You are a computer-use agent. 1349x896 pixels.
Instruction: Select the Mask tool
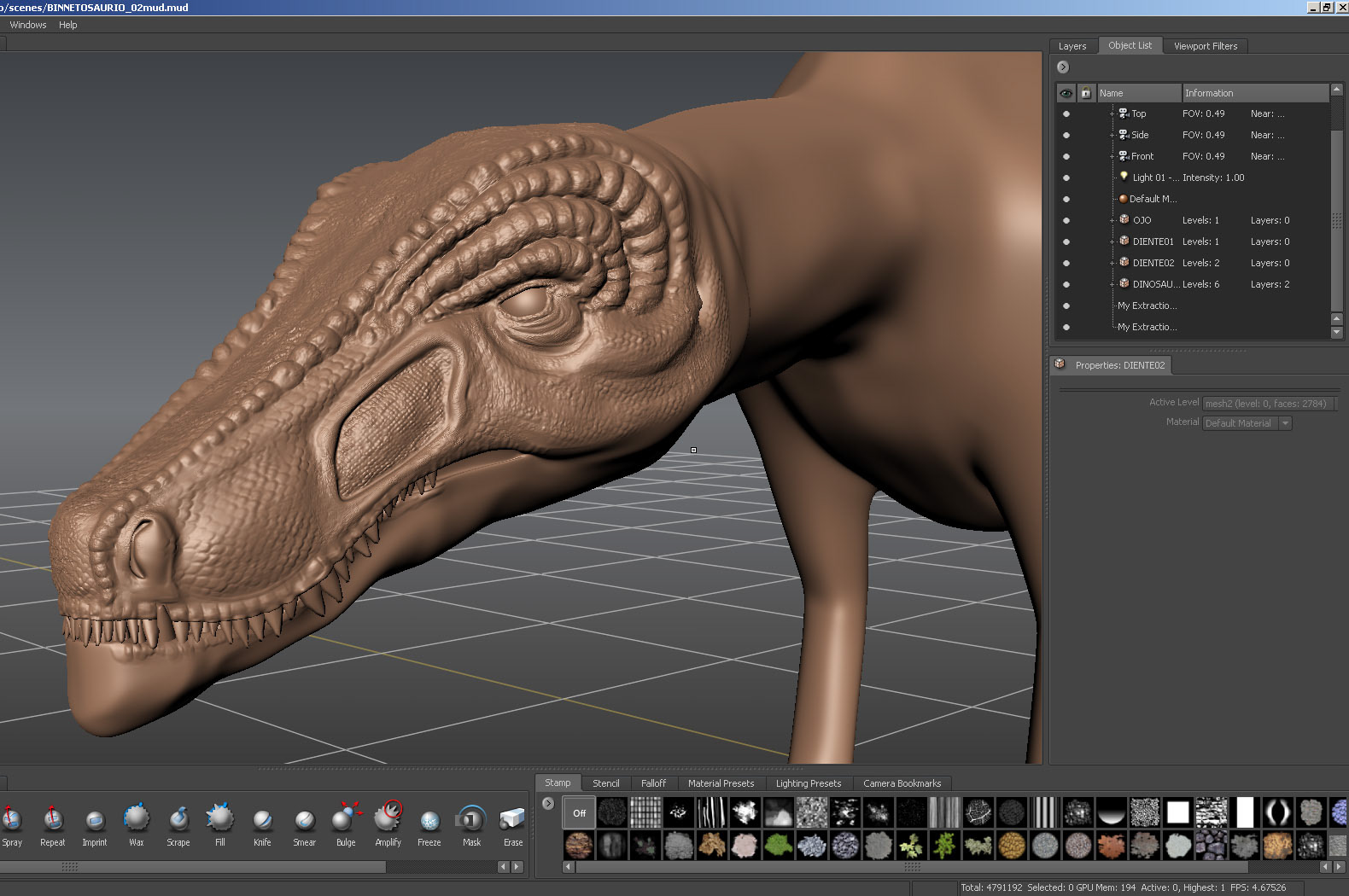click(x=471, y=820)
